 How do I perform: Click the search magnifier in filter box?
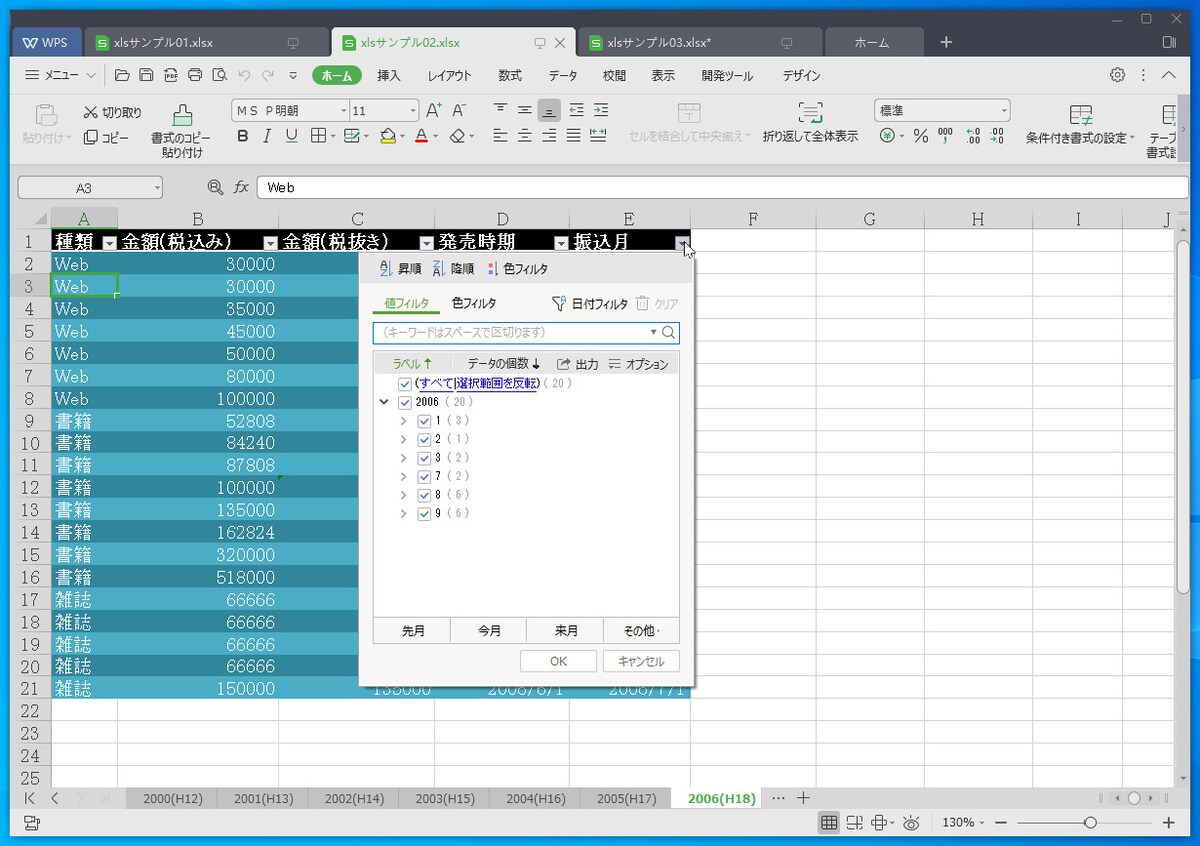tap(669, 333)
